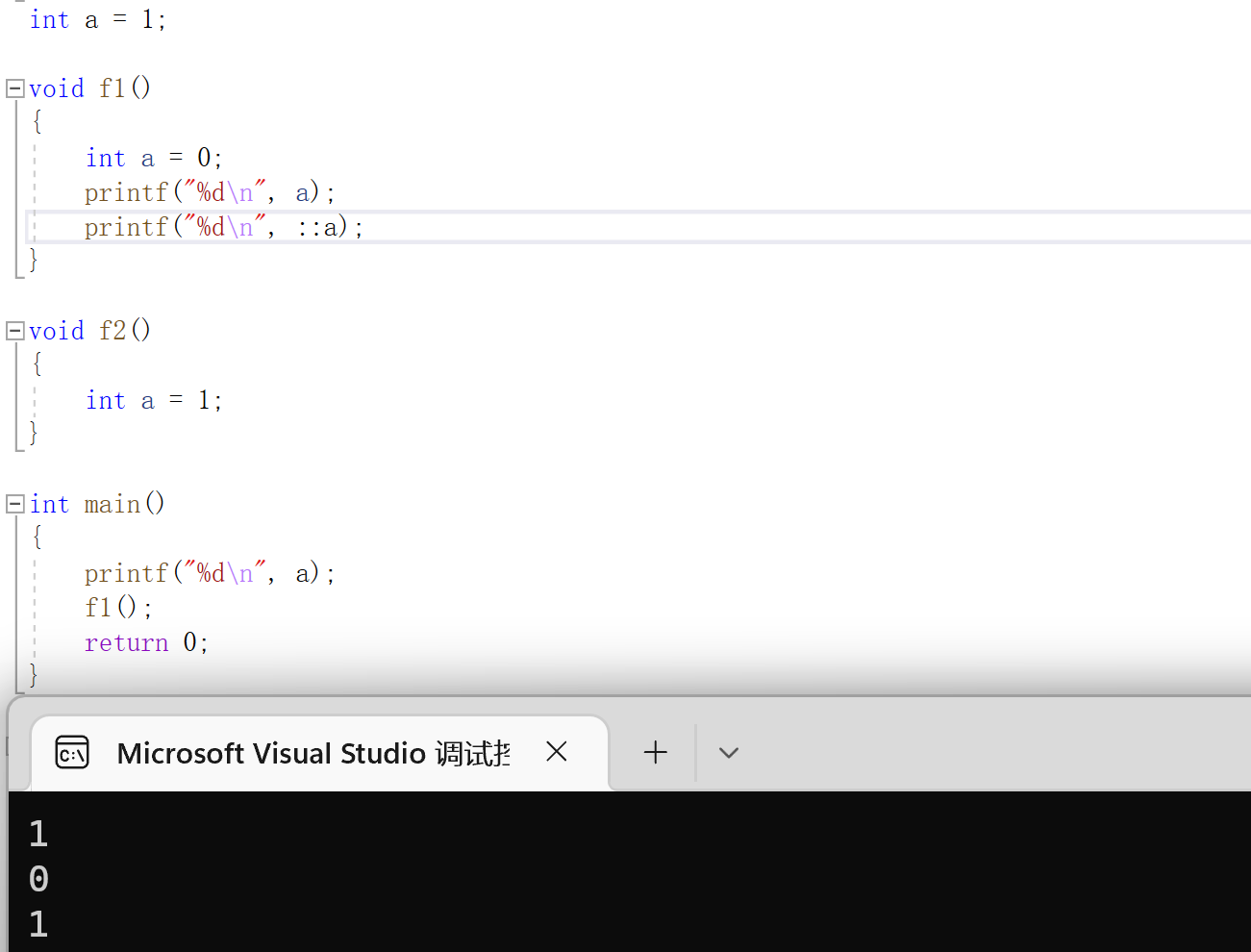Screen dimensions: 1251x952
Task: Click the 'f1();' call in main
Action: (x=118, y=608)
